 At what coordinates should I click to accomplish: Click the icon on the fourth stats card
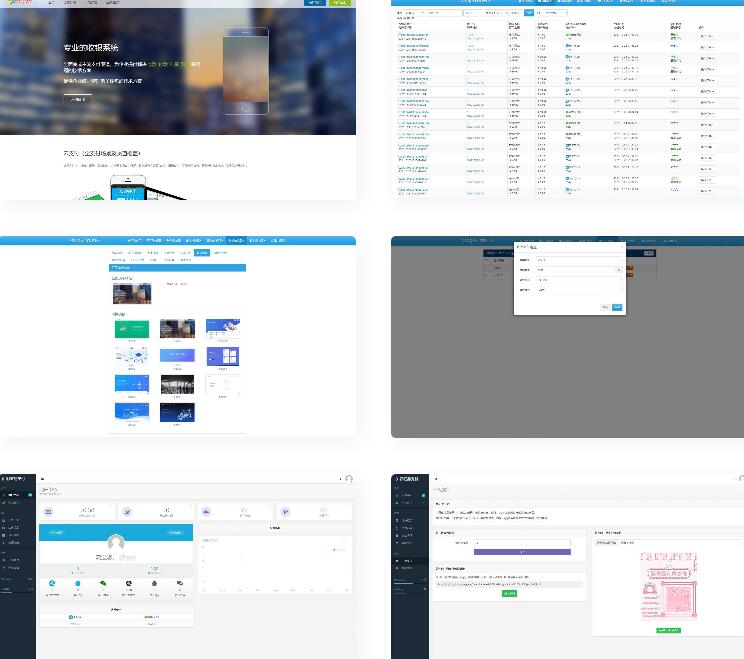(285, 511)
